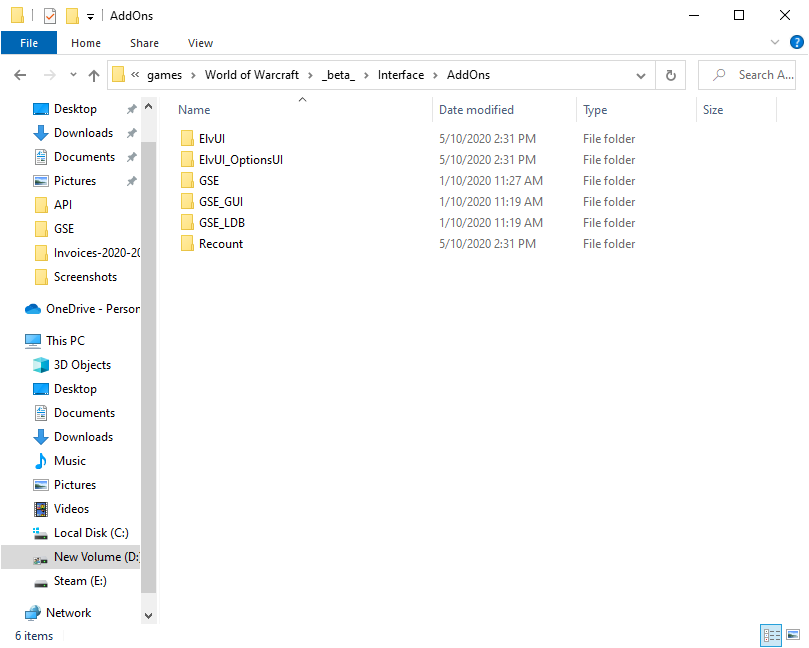The width and height of the screenshot is (809, 648).
Task: Click the Back navigation arrow
Action: (20, 75)
